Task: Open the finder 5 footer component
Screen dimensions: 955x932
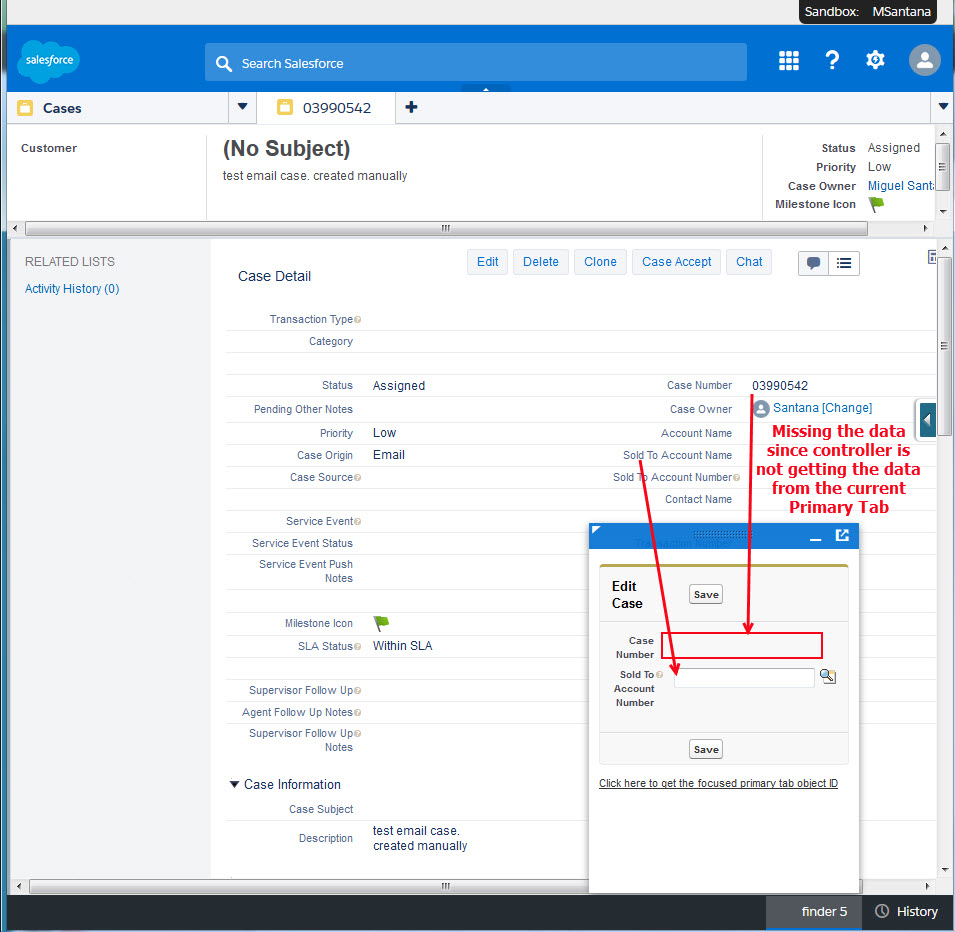Action: [813, 911]
